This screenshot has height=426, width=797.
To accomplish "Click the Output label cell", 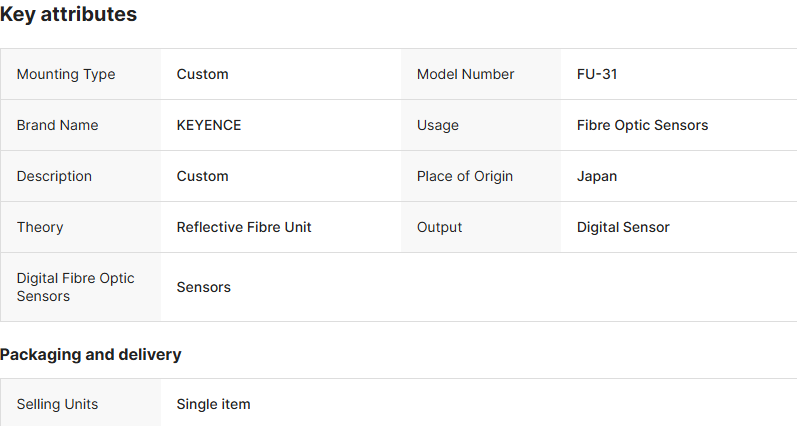I will click(x=440, y=227).
